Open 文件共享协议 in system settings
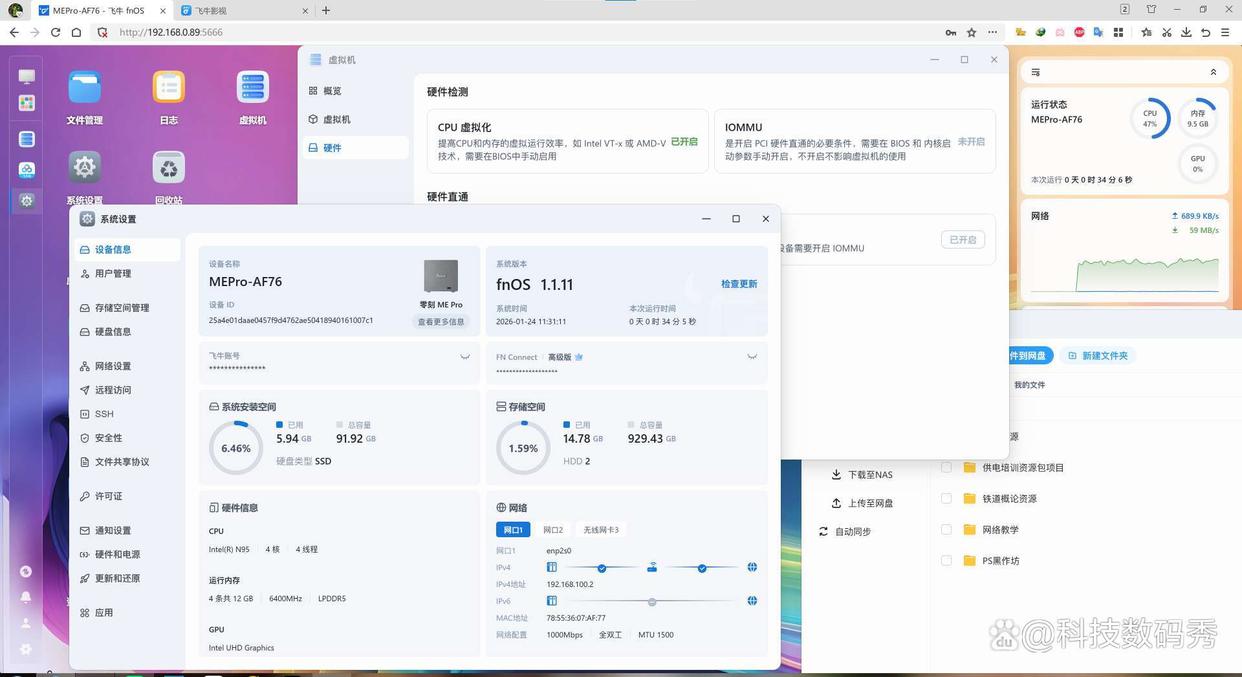 tap(128, 462)
